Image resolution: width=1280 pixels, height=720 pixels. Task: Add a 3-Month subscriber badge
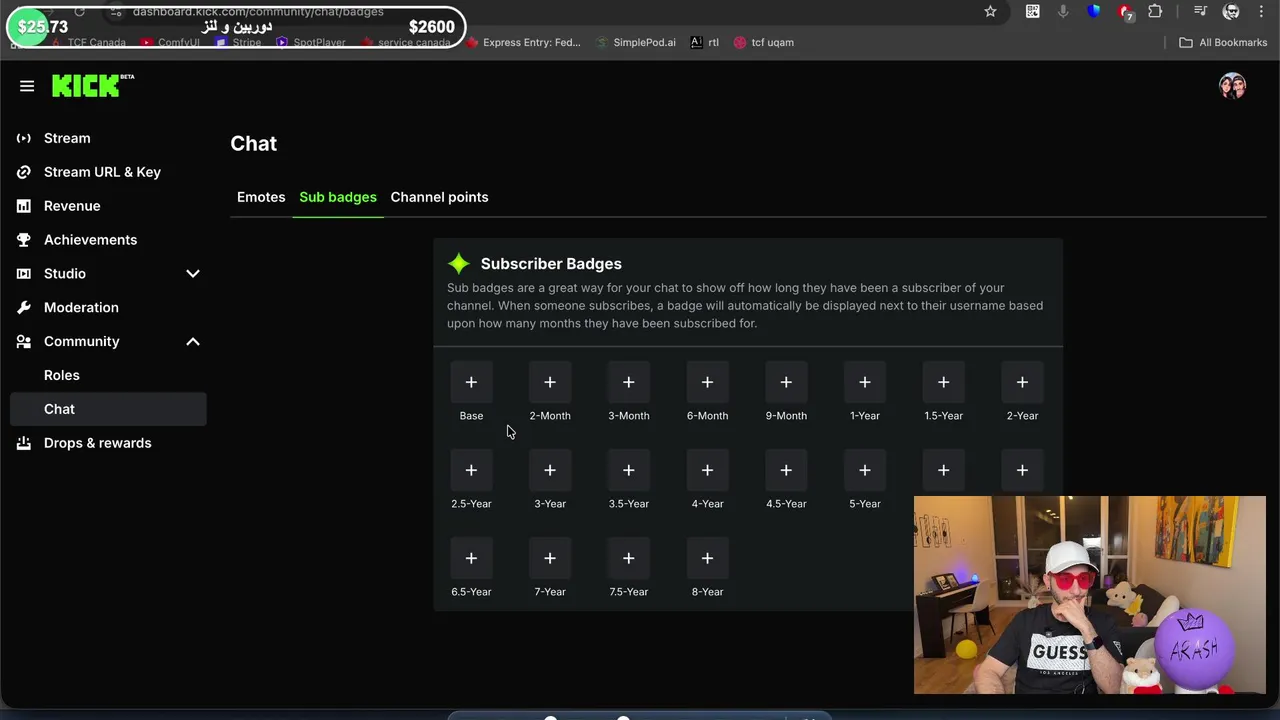[x=629, y=382]
